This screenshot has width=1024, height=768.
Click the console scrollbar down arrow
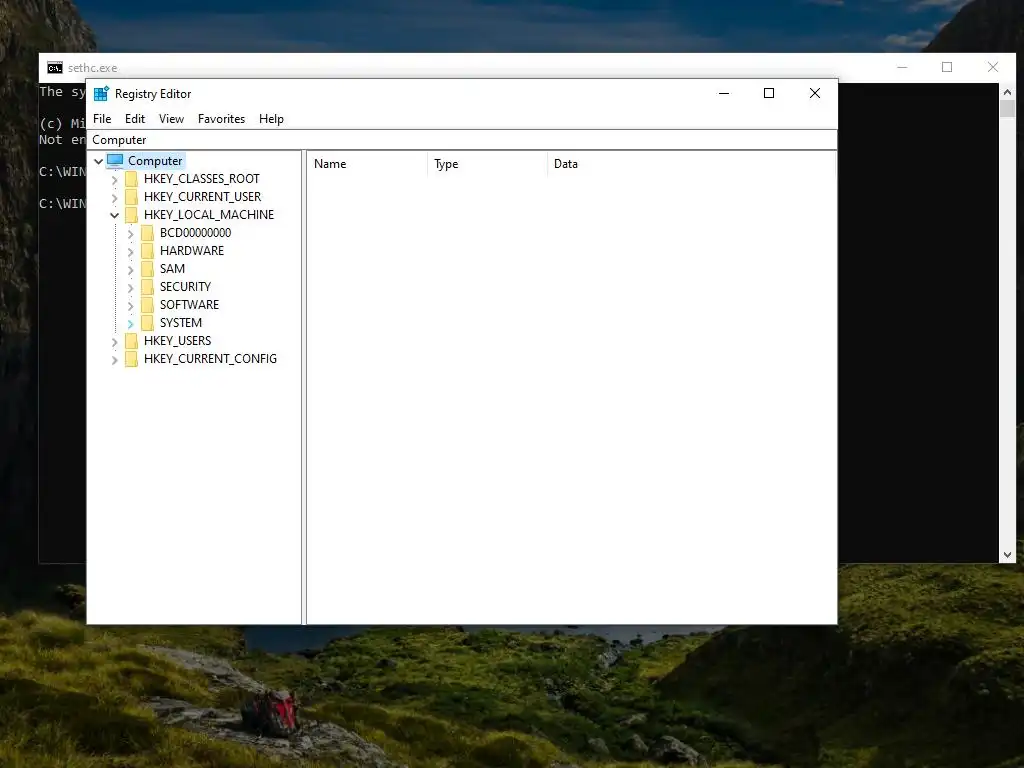click(1007, 554)
